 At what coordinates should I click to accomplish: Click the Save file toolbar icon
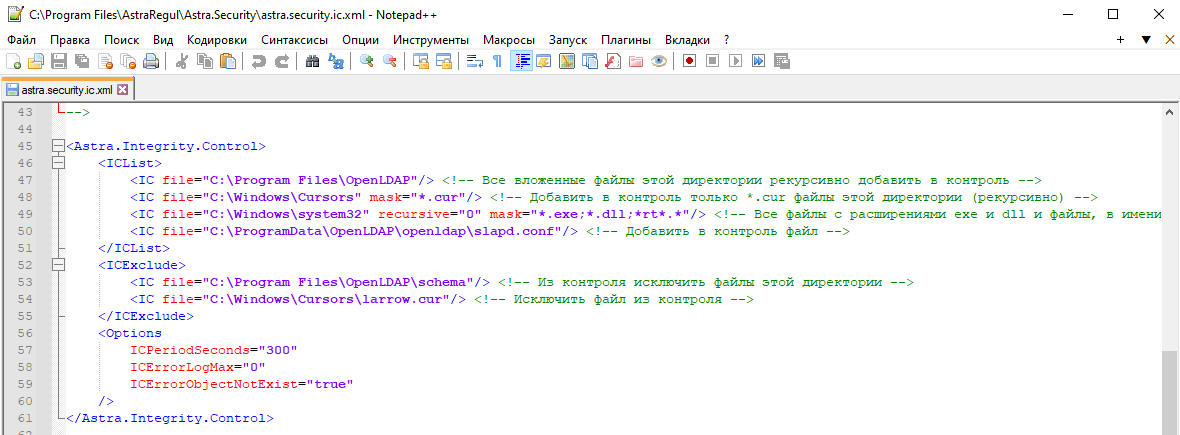pyautogui.click(x=58, y=61)
